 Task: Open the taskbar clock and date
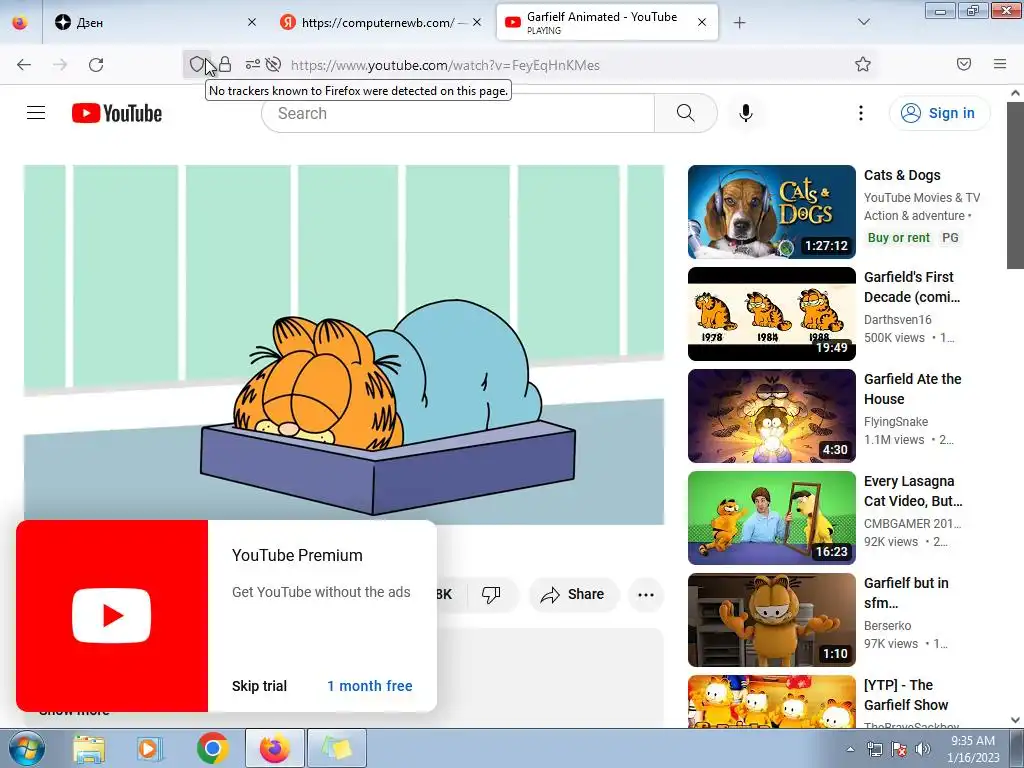click(973, 749)
